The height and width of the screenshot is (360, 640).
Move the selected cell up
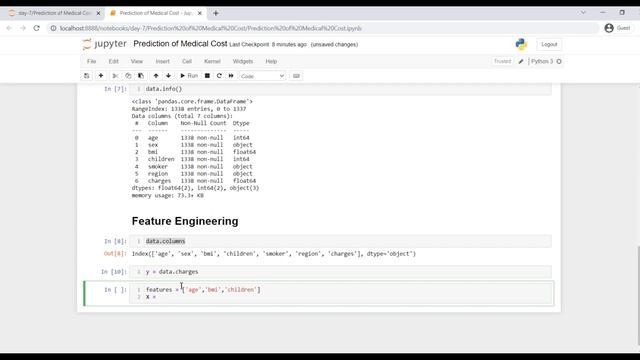[156, 76]
